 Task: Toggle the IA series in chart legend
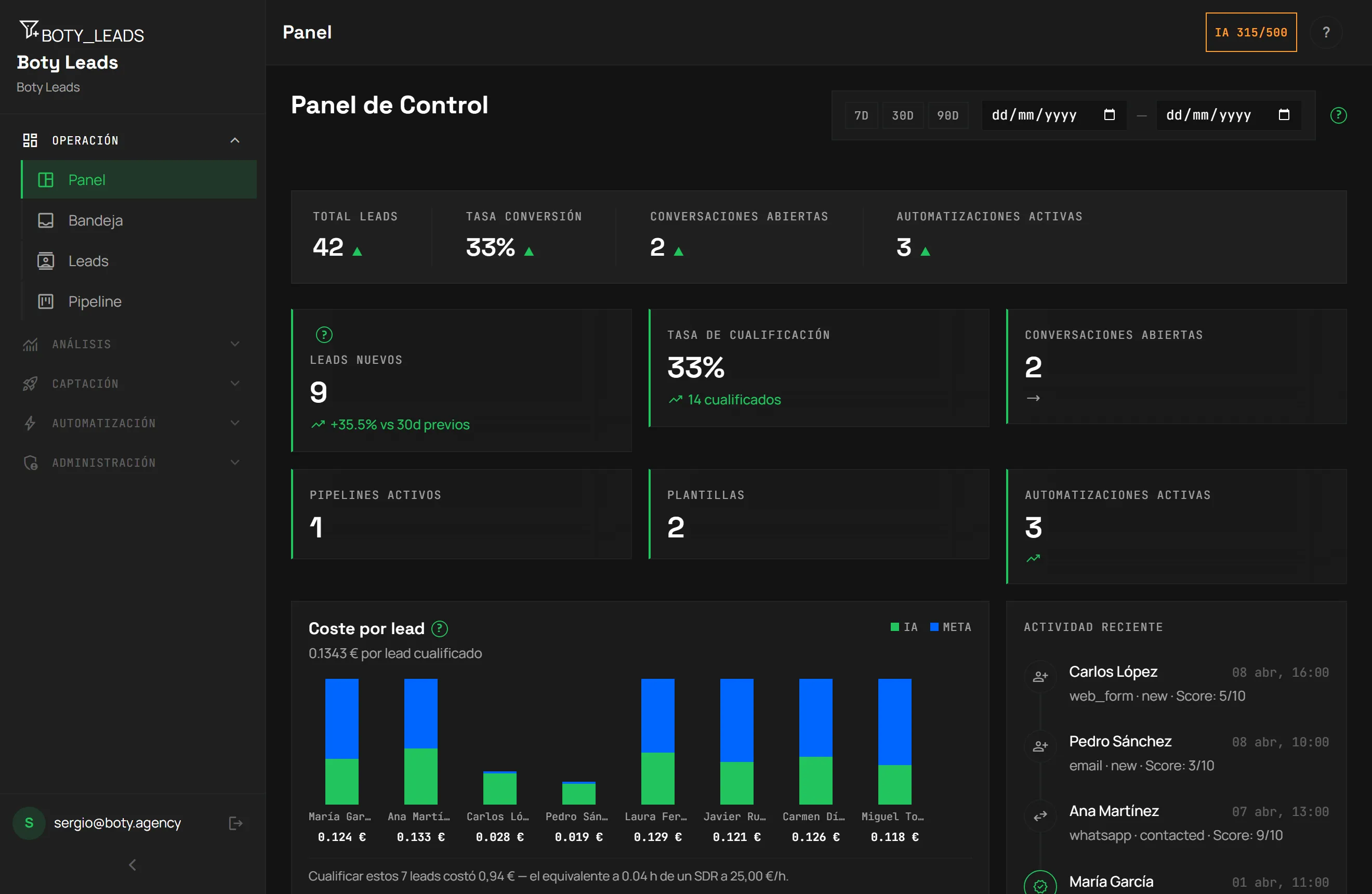point(904,626)
